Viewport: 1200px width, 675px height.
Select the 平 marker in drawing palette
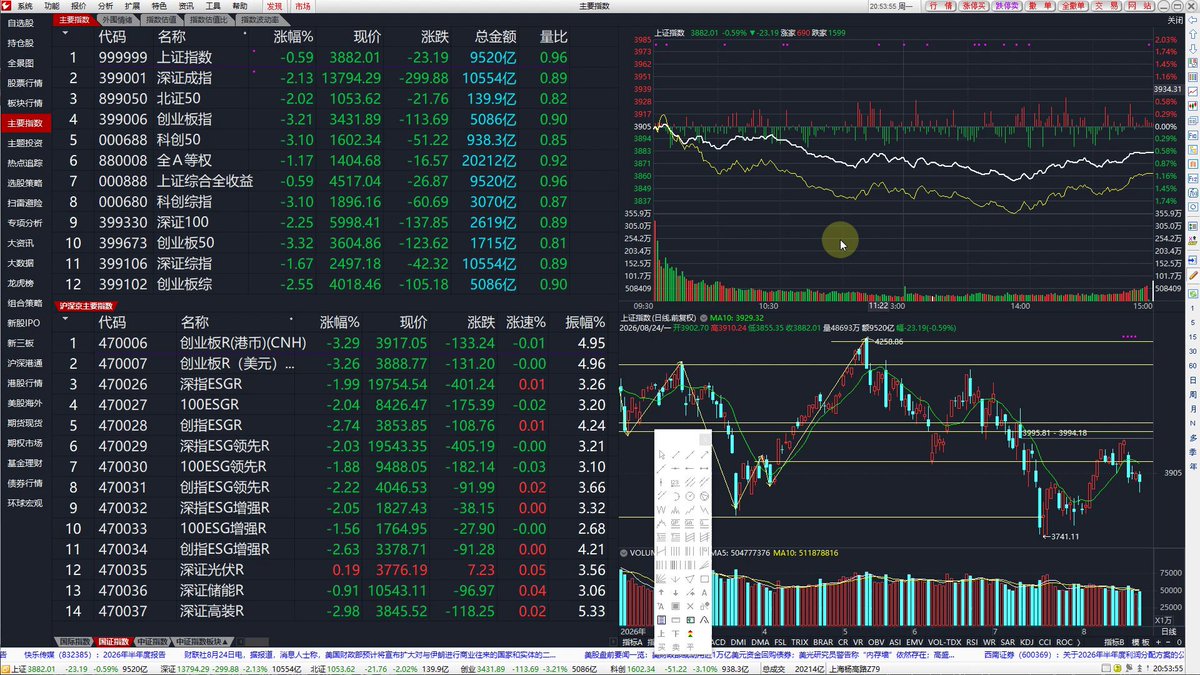[690, 646]
